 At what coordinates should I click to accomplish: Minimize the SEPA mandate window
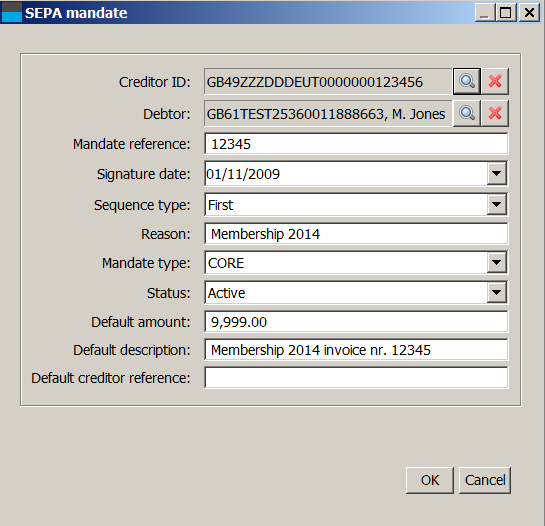[x=485, y=13]
